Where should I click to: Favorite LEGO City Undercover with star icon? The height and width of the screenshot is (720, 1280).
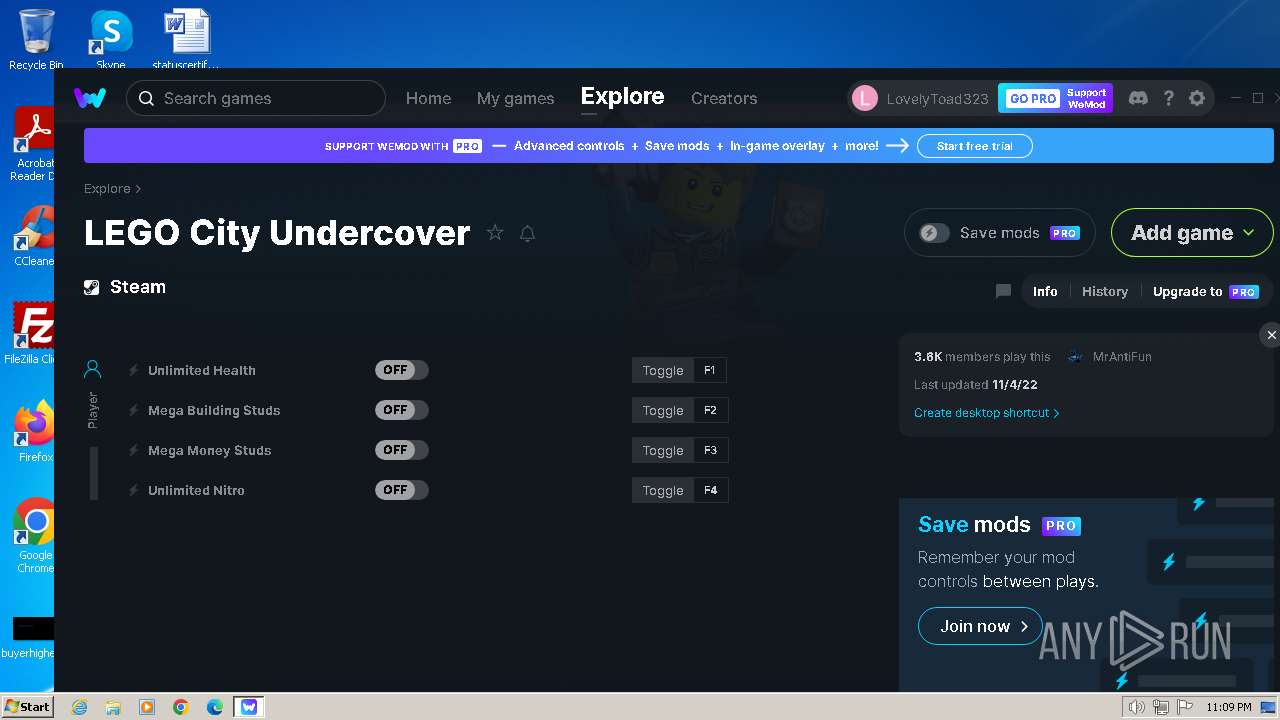pyautogui.click(x=495, y=233)
